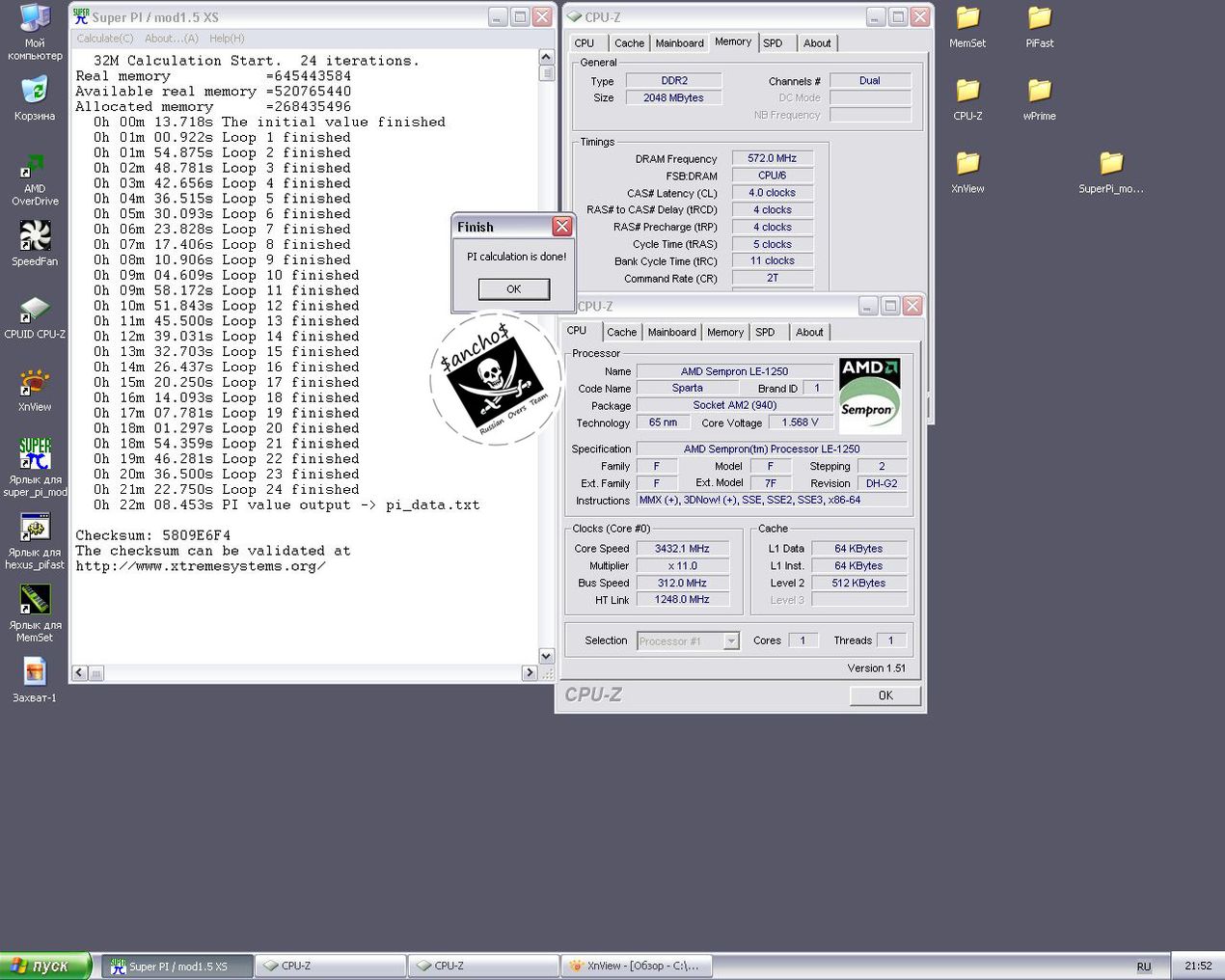Click OK button in CPU-Z window
1225x980 pixels.
coord(885,695)
